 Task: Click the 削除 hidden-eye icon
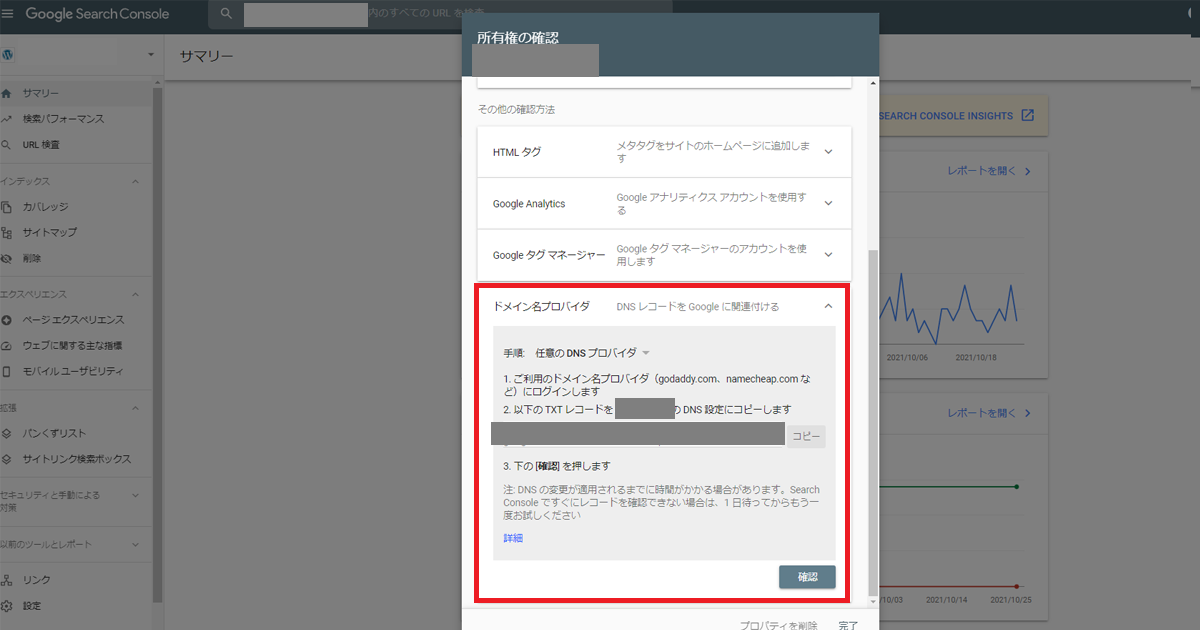(x=7, y=259)
